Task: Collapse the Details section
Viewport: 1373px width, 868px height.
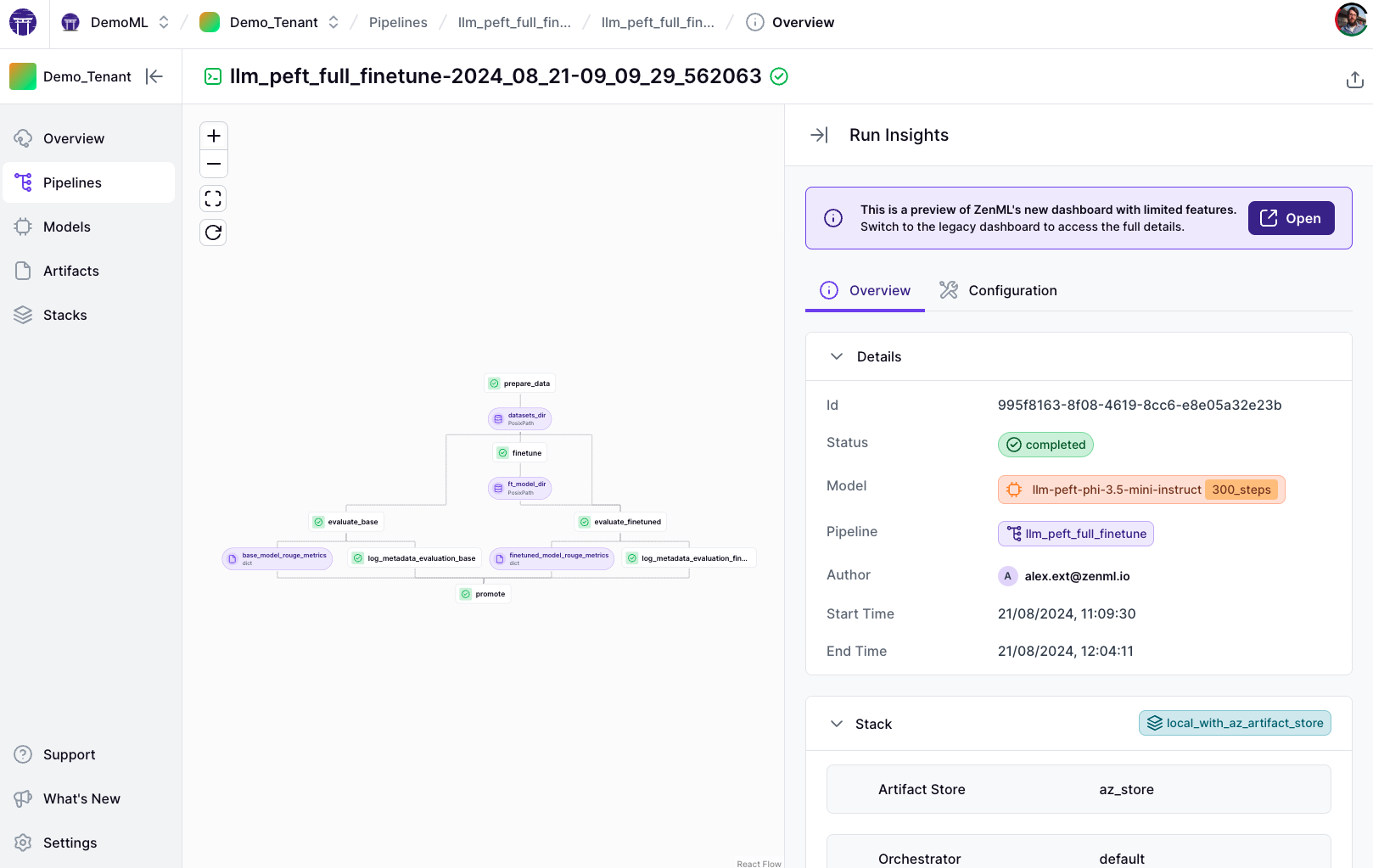Action: (837, 356)
